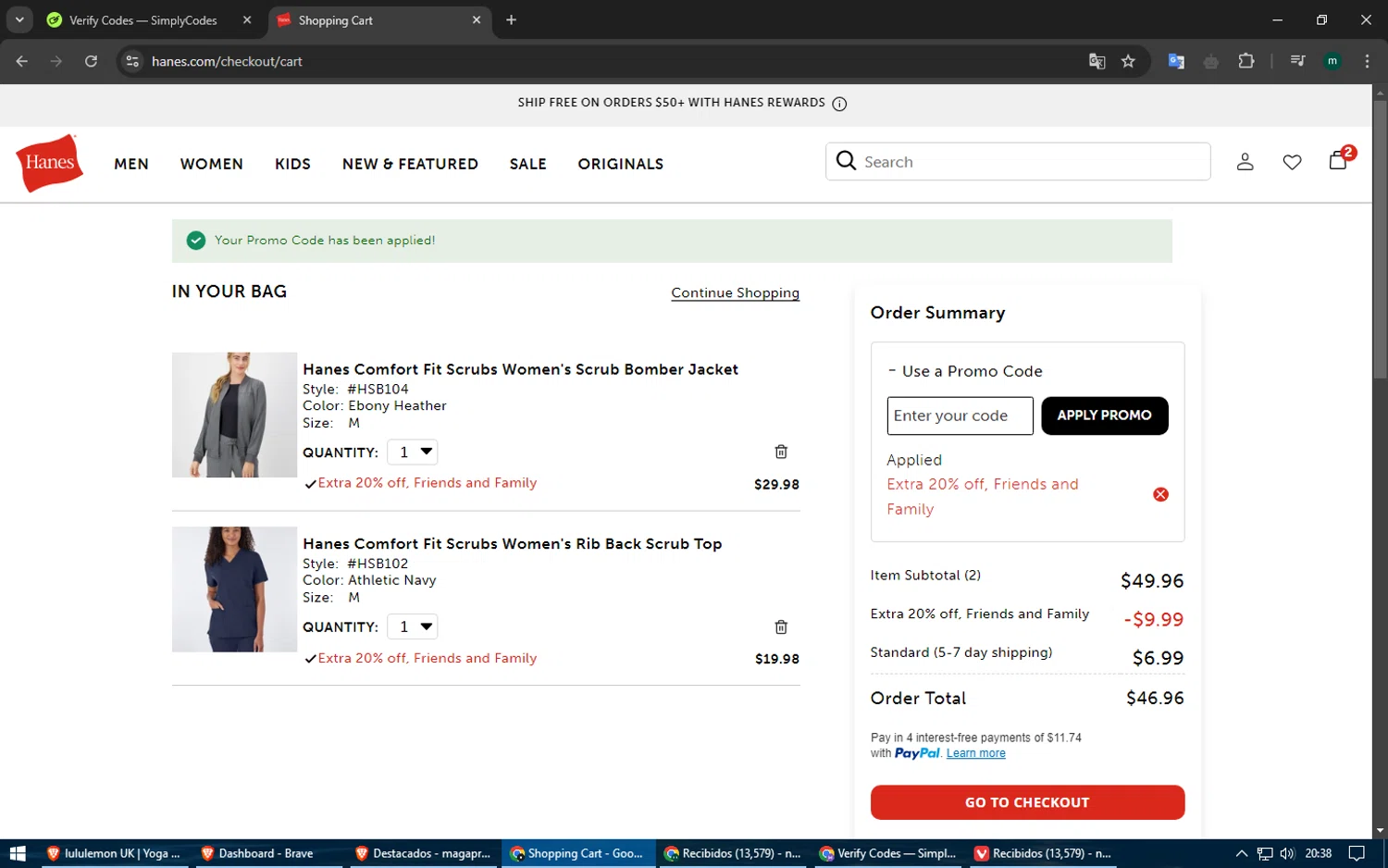The image size is (1388, 868).
Task: Close the Verify Codes tab
Action: 247,19
